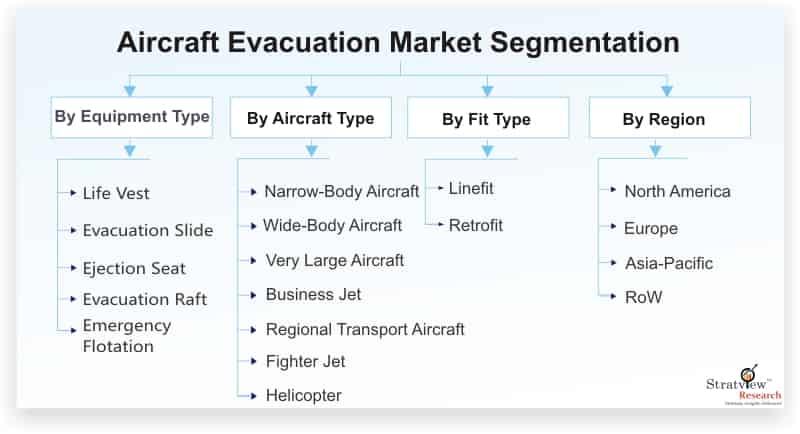The width and height of the screenshot is (800, 434).
Task: Click the Emergency Flotation item
Action: (127, 336)
